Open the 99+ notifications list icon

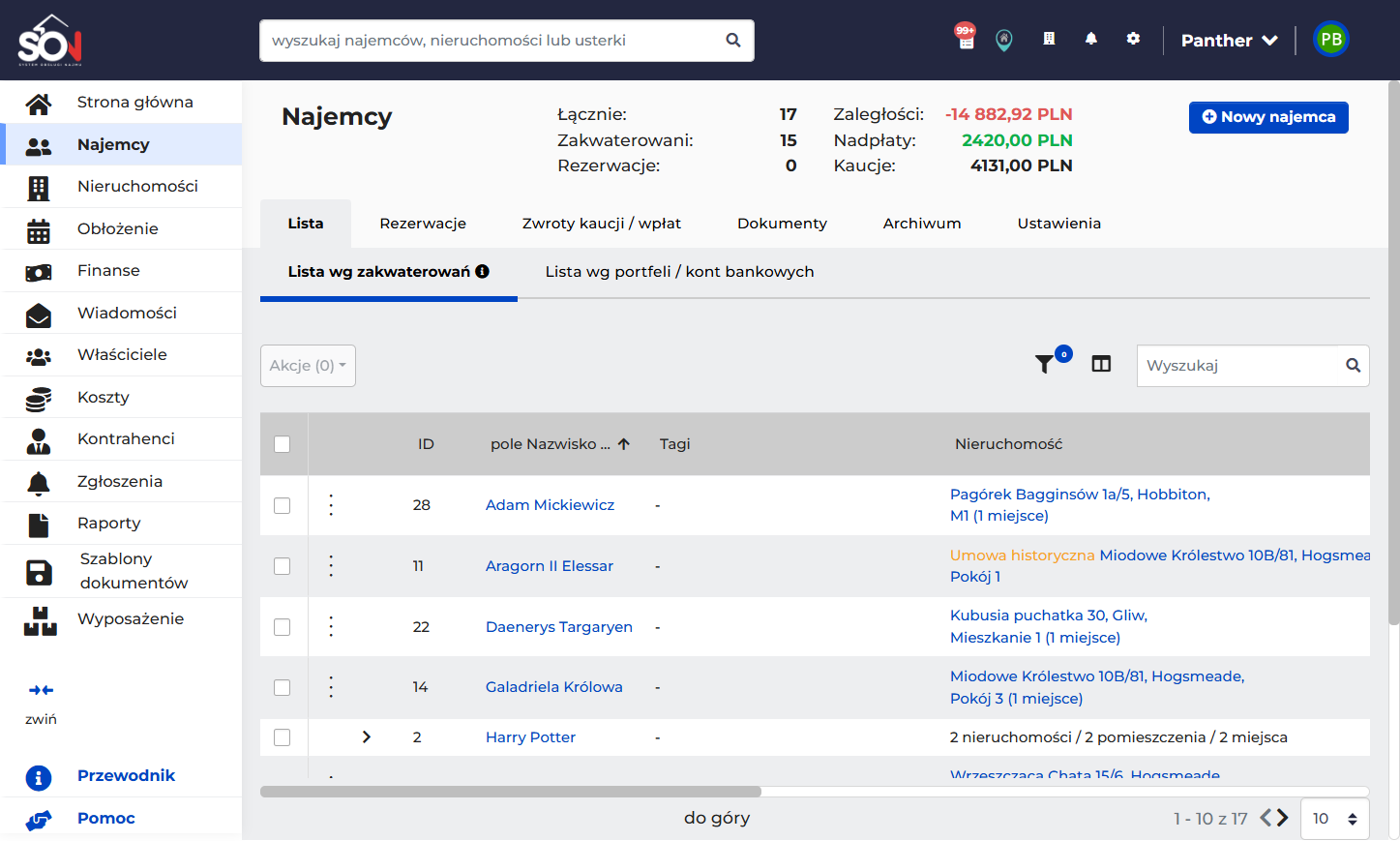(966, 38)
